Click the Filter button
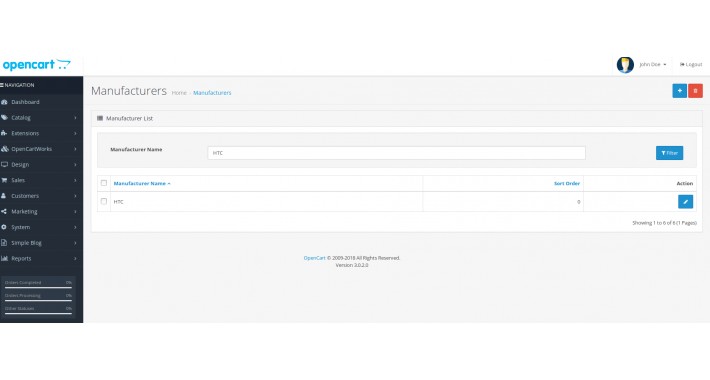710x380 pixels. [669, 153]
